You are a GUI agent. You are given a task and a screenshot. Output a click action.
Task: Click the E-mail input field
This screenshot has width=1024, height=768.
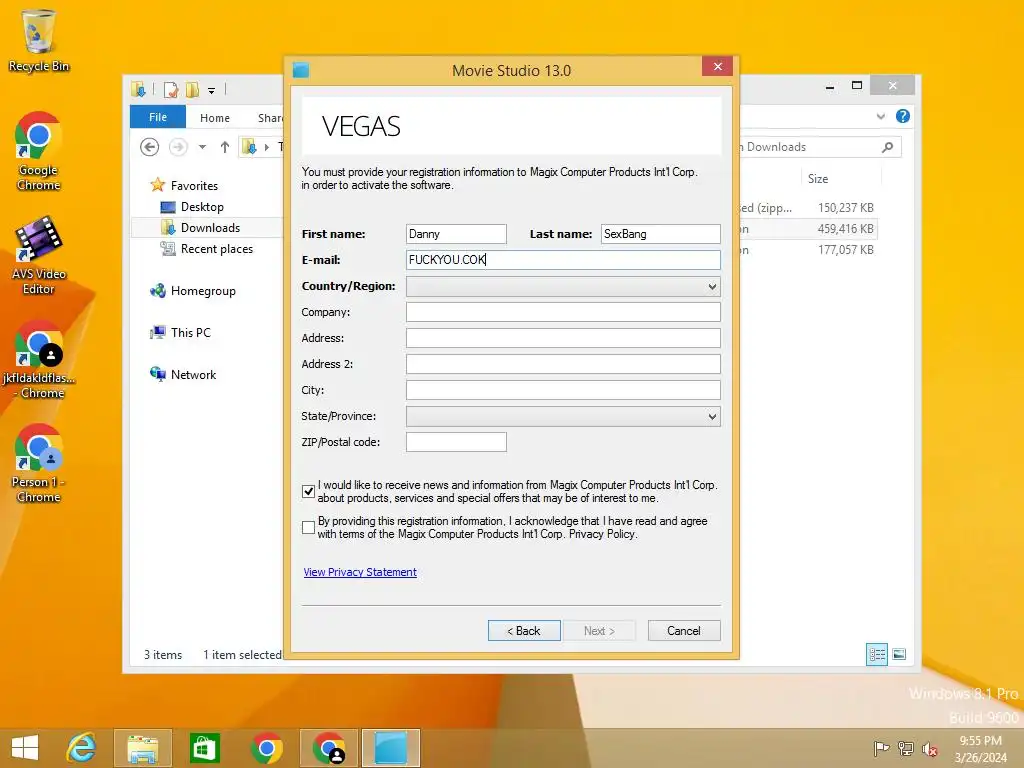(x=563, y=260)
